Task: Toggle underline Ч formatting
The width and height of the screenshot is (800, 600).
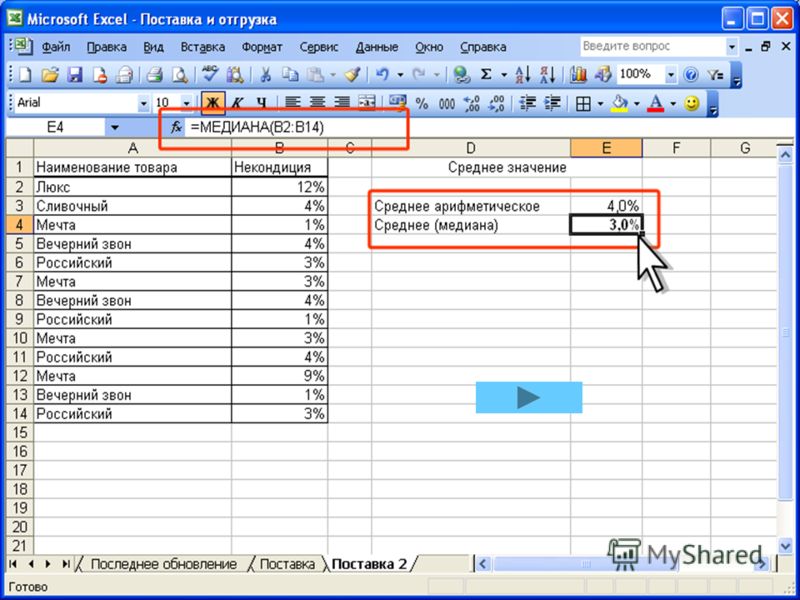Action: tap(262, 104)
